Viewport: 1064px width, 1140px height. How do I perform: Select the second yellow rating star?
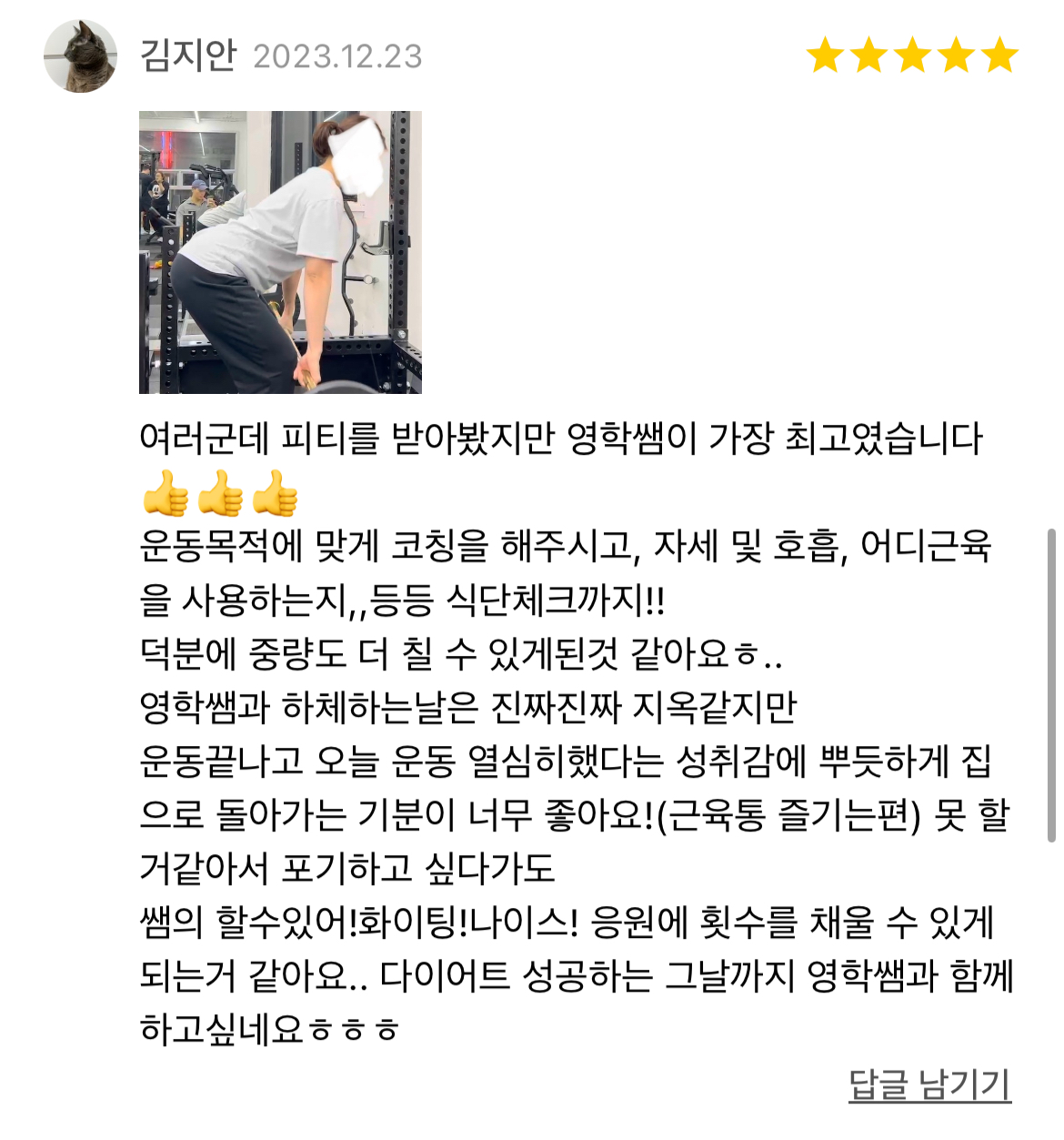click(x=869, y=55)
